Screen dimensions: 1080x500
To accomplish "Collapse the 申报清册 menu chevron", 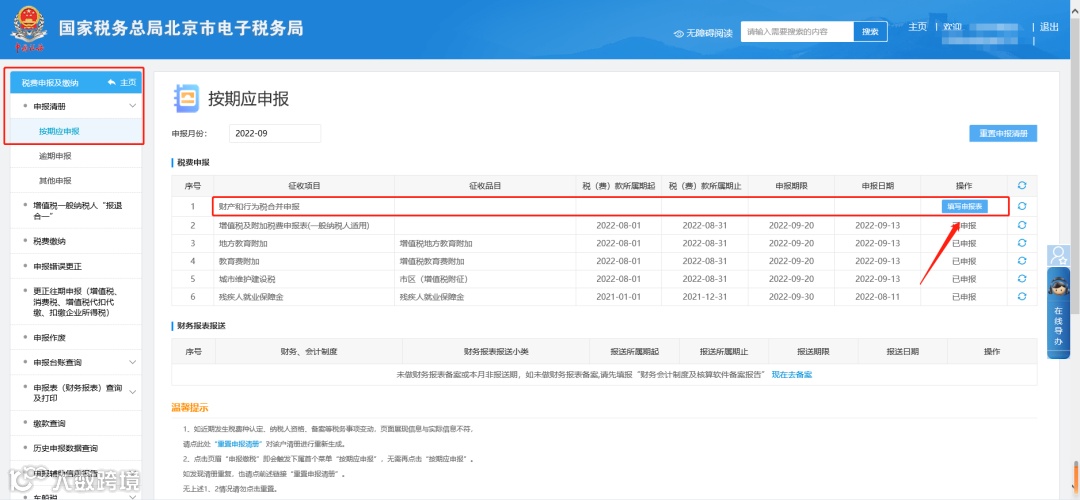I will coord(133,106).
